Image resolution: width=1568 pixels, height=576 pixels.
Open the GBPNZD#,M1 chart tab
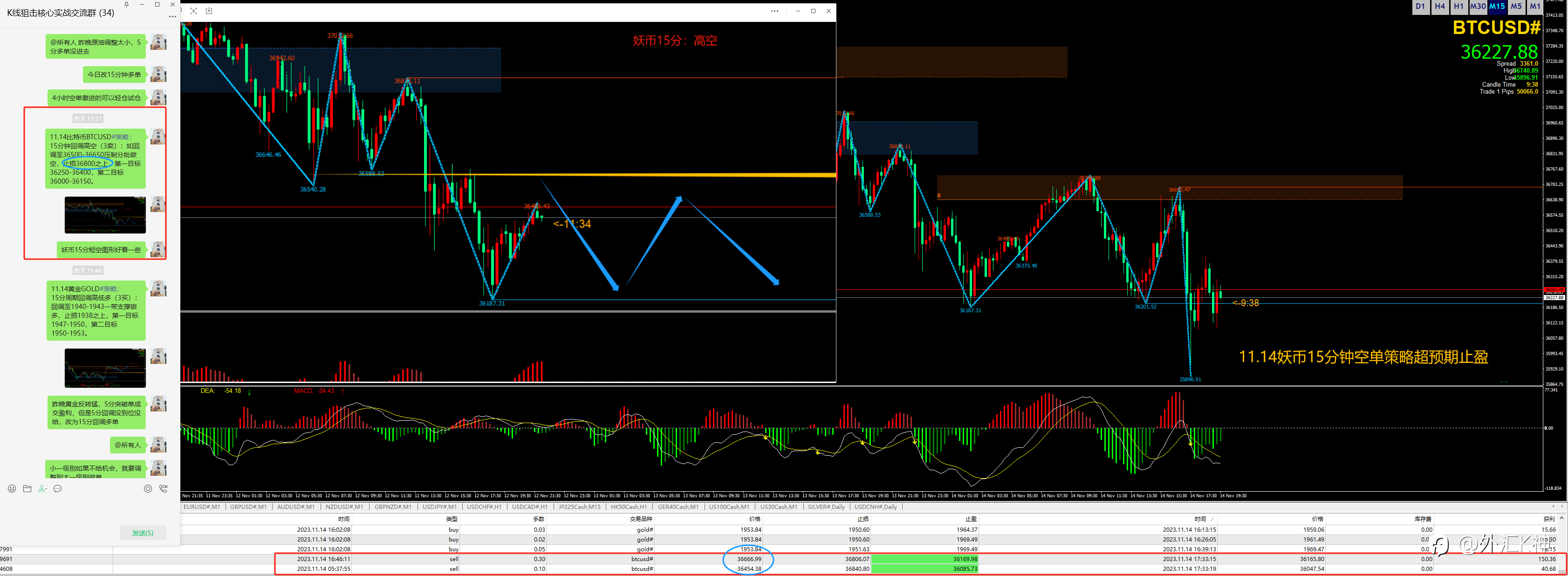click(393, 507)
